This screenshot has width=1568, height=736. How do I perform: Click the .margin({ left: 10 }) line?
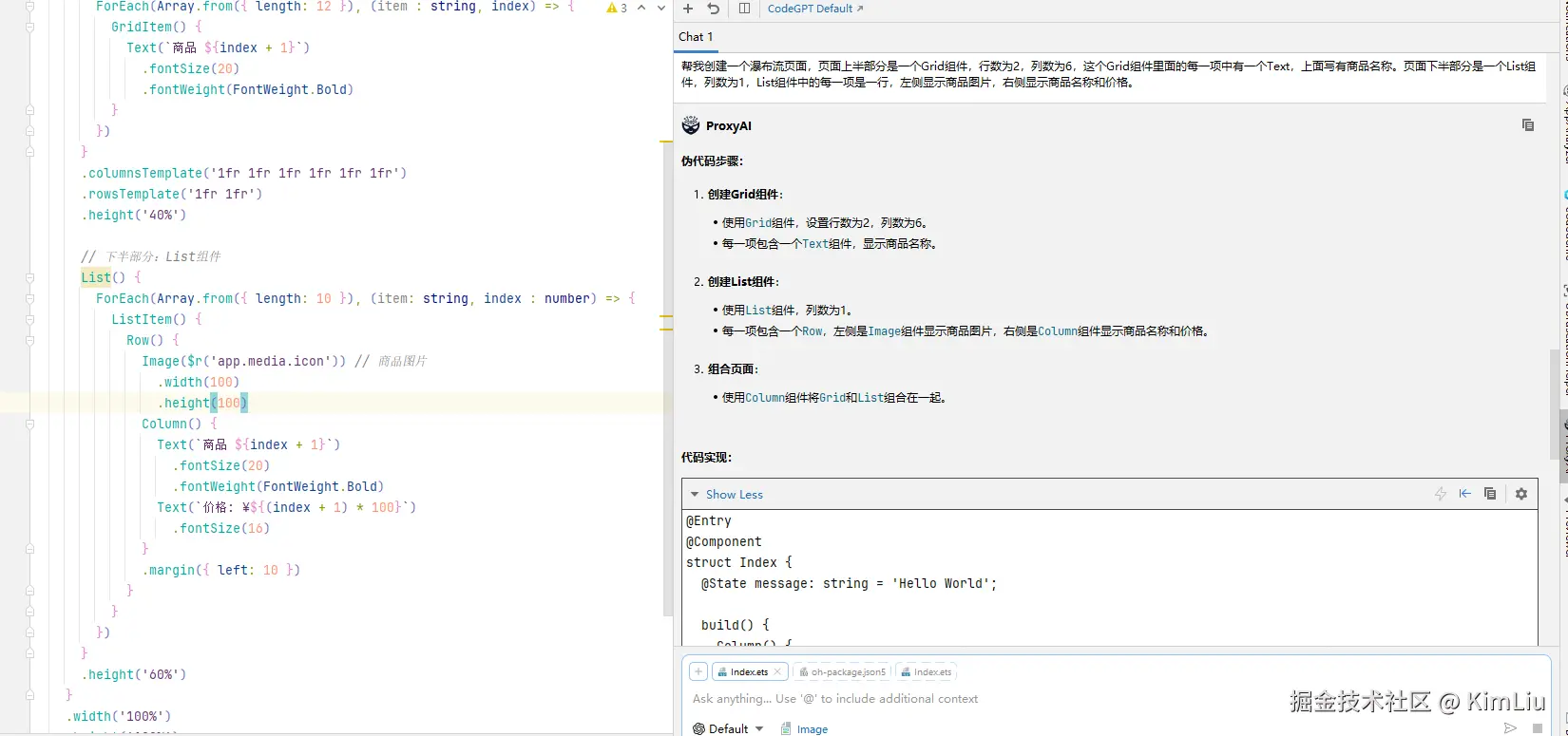(221, 570)
